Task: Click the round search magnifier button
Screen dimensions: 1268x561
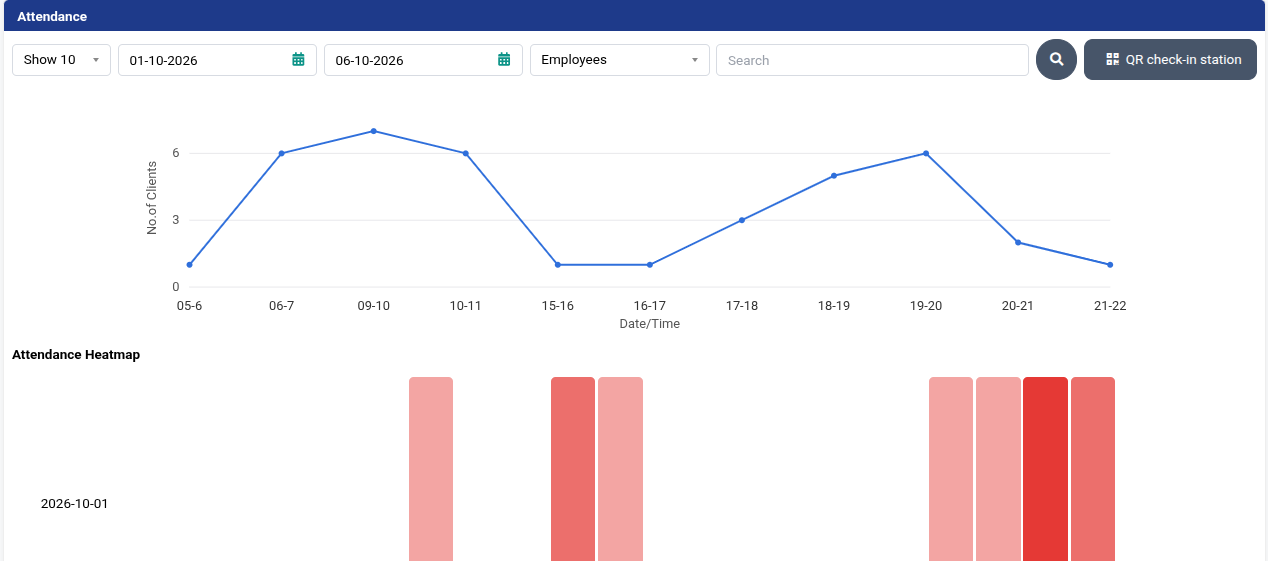Action: coord(1056,60)
